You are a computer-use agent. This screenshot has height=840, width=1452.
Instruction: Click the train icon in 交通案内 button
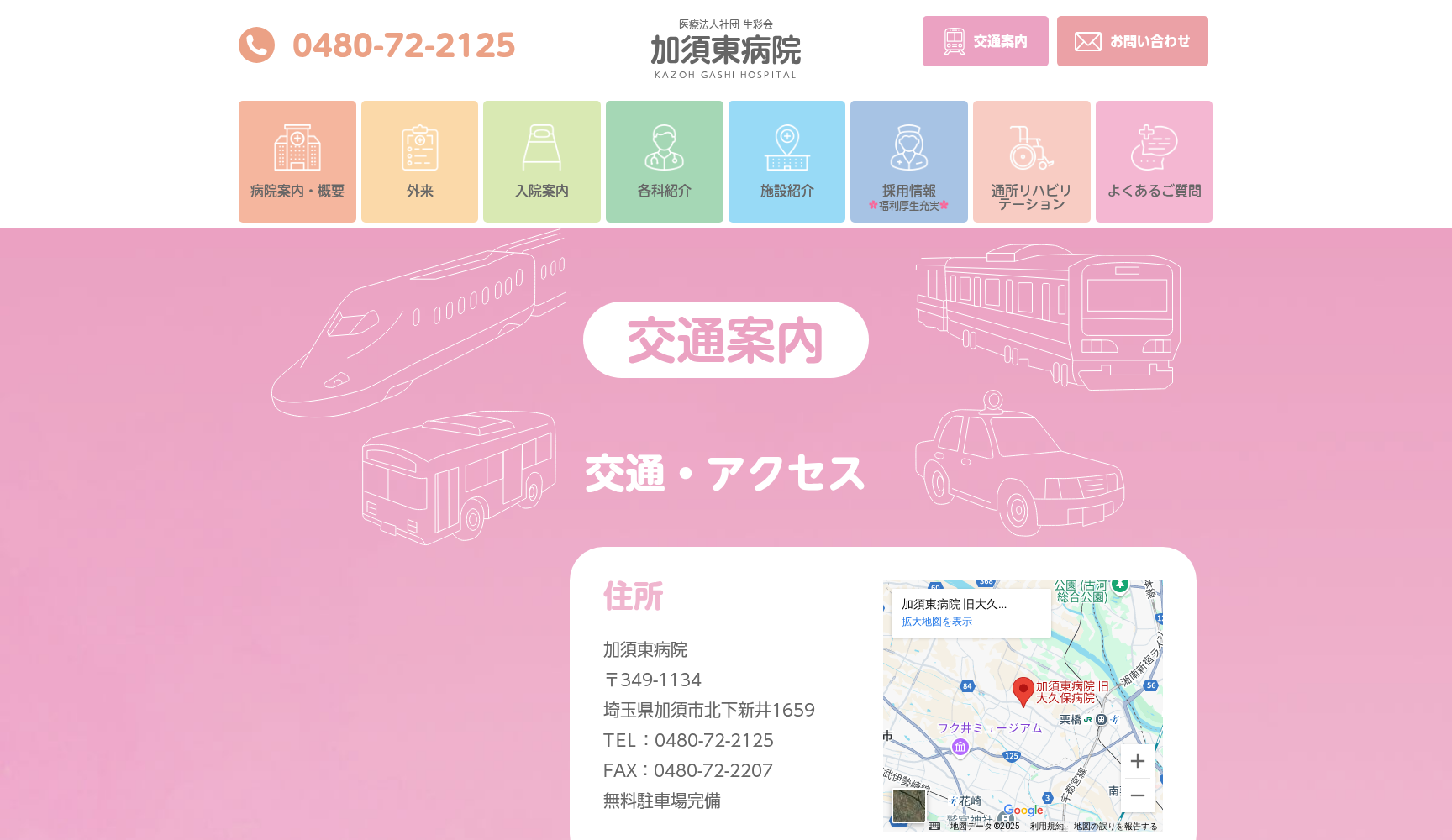[x=955, y=41]
